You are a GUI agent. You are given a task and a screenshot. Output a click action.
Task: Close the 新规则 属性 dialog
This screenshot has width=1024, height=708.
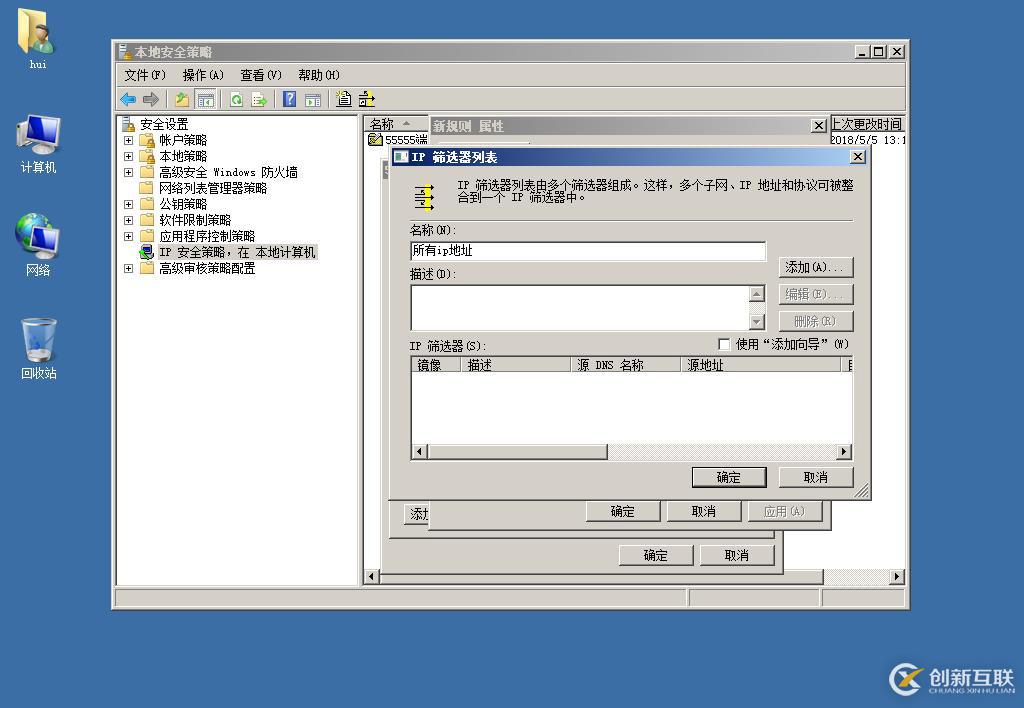[x=818, y=125]
